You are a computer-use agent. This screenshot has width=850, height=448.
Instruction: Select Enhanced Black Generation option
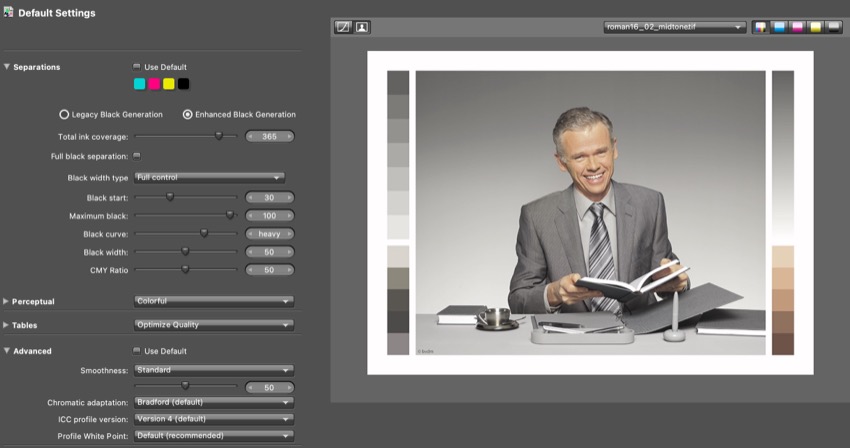[187, 114]
